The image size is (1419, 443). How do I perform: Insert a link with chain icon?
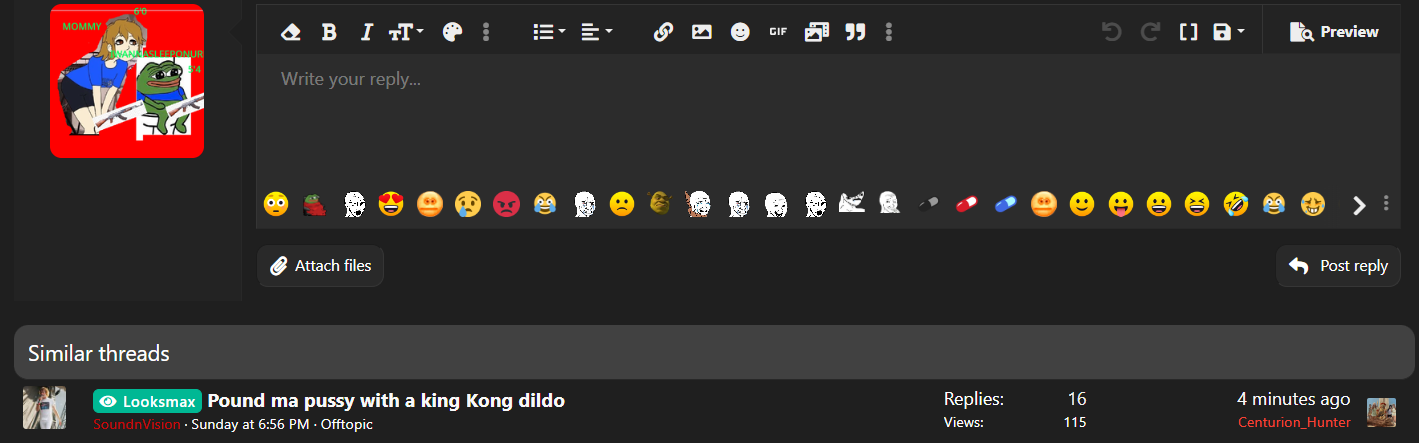[663, 32]
